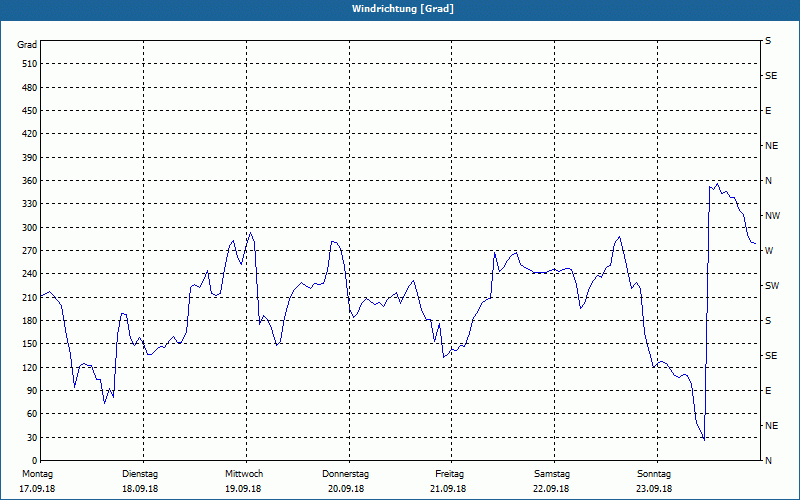Click the Dienstag day label

coord(140,474)
